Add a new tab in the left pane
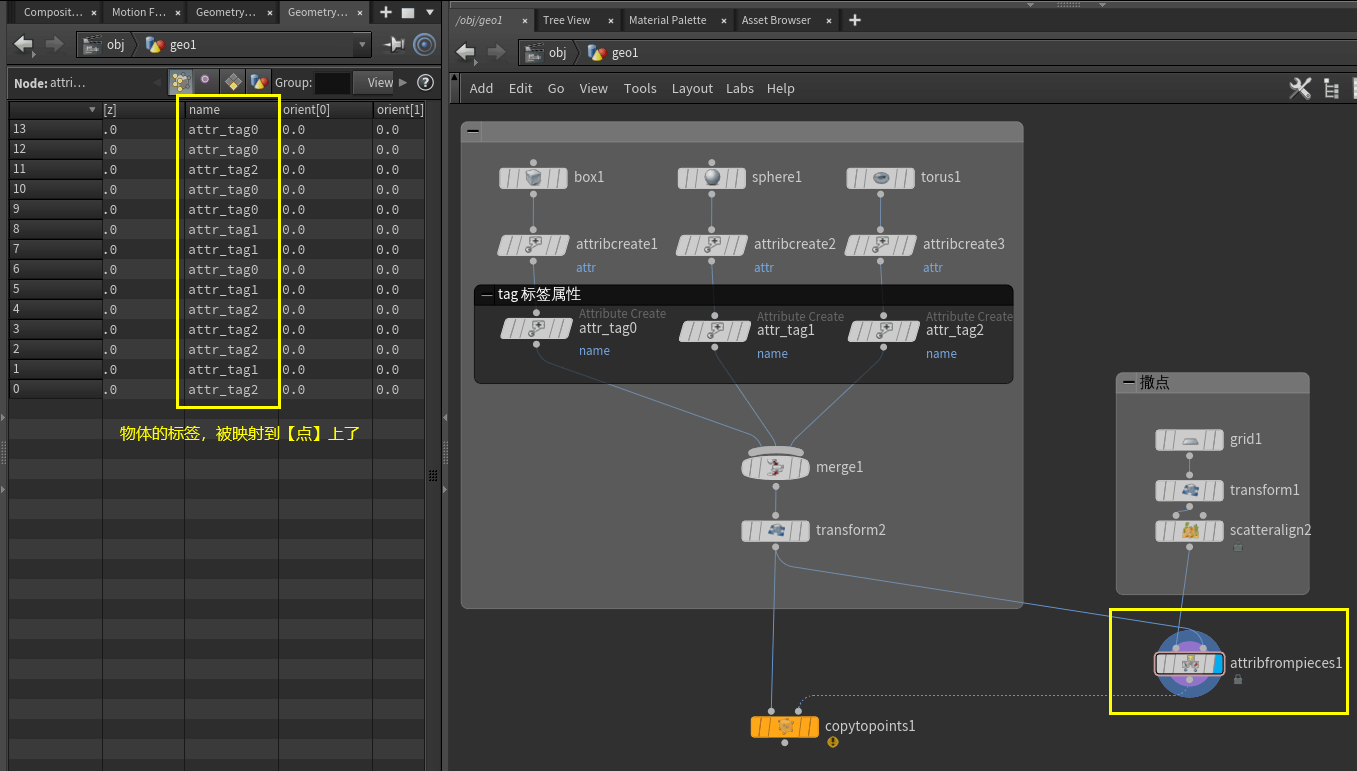This screenshot has height=771, width=1357. point(386,13)
